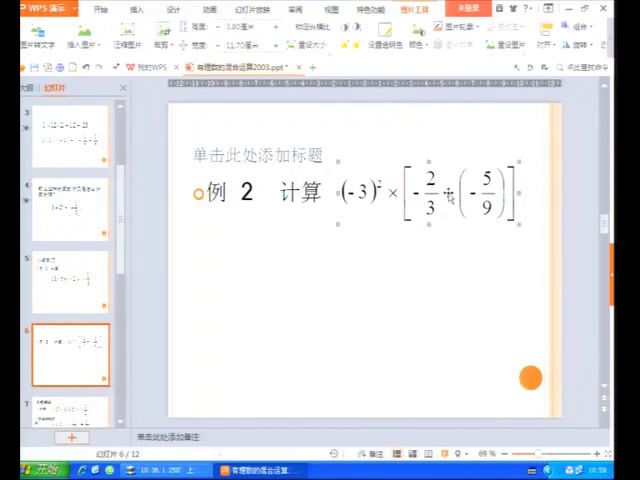Click the zoom in plus icon
The height and width of the screenshot is (480, 640).
click(x=598, y=454)
